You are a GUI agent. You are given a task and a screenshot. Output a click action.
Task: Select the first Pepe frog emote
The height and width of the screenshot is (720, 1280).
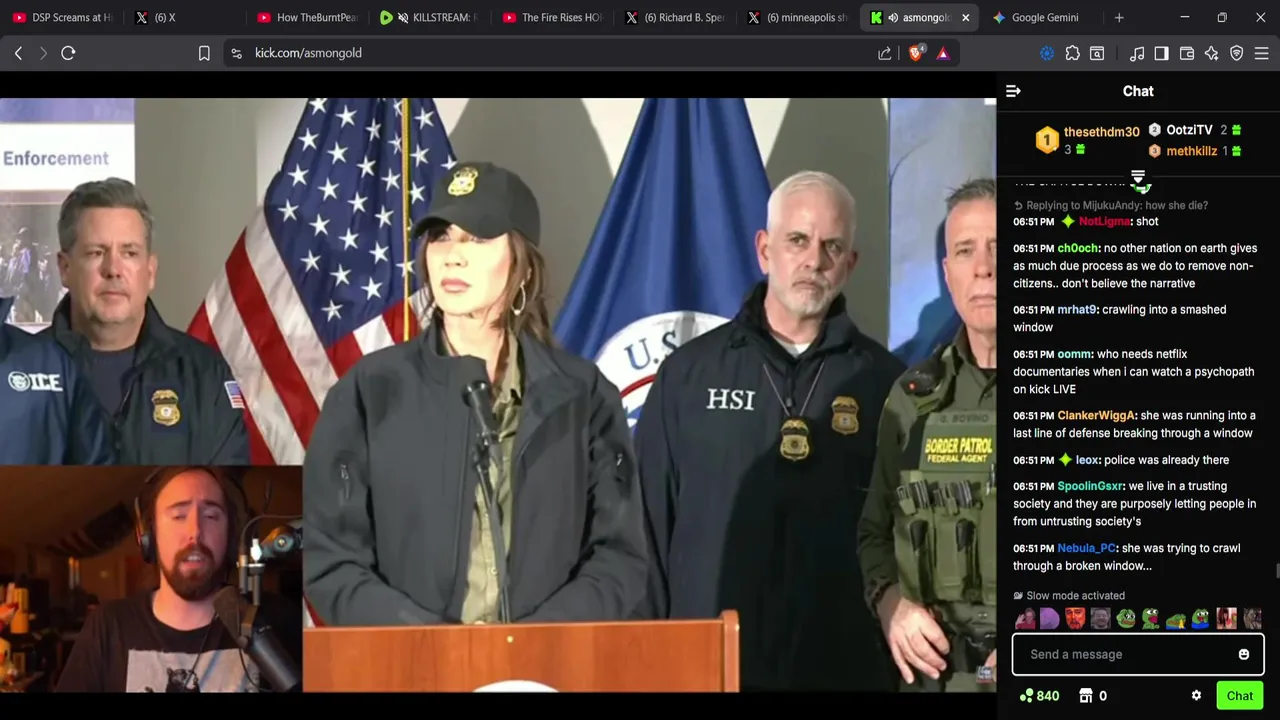[1126, 619]
